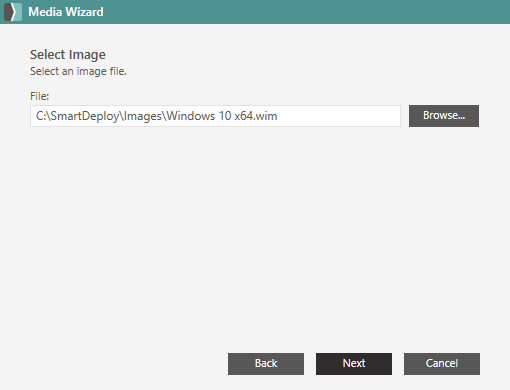Click empty wizard body below file field
510x390 pixels.
253,233
